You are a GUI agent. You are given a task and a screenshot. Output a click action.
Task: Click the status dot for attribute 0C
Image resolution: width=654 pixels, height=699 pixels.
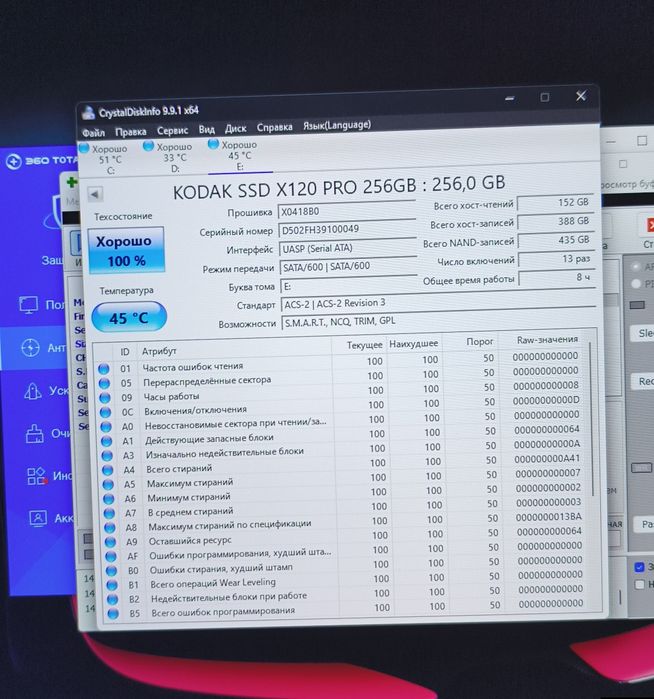coord(105,412)
